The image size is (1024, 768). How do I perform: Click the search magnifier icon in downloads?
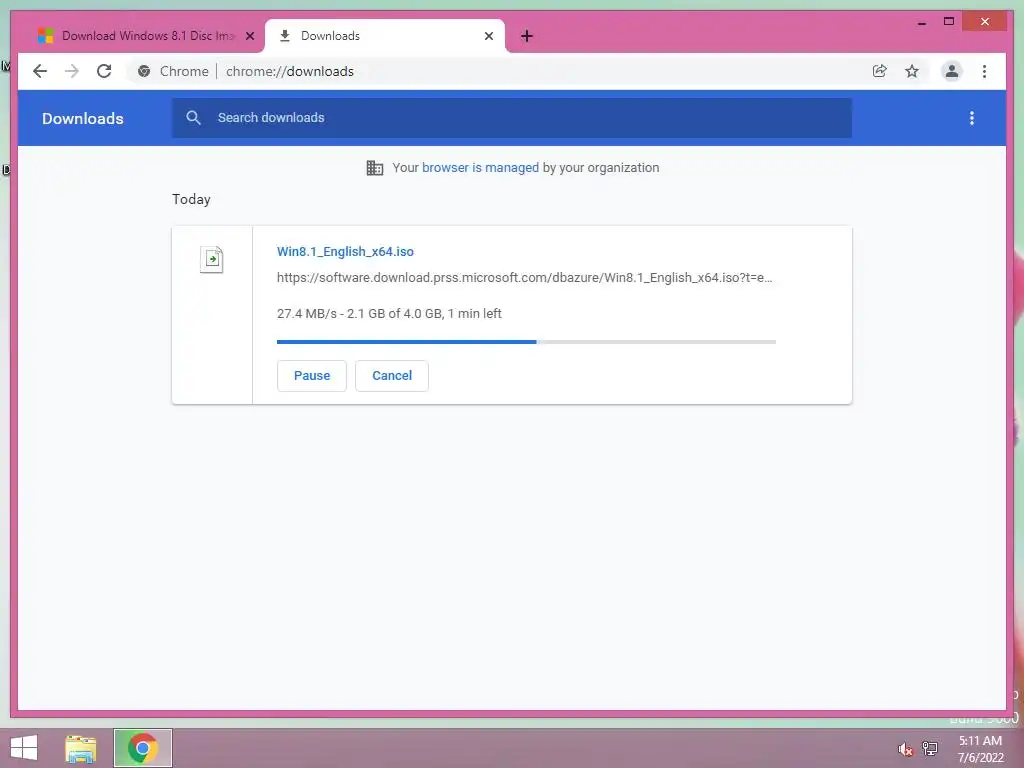coord(193,118)
